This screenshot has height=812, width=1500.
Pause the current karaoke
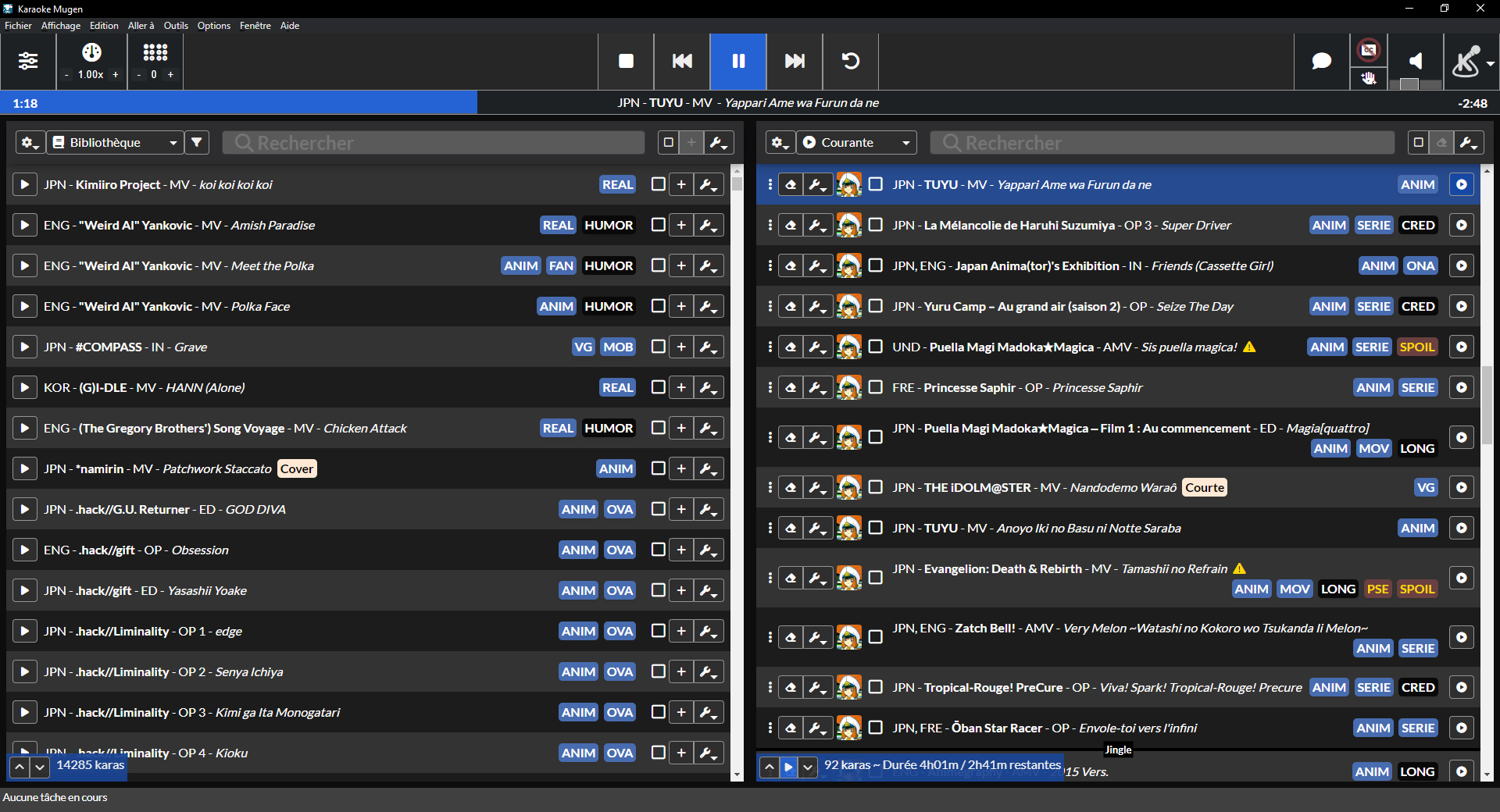[738, 61]
